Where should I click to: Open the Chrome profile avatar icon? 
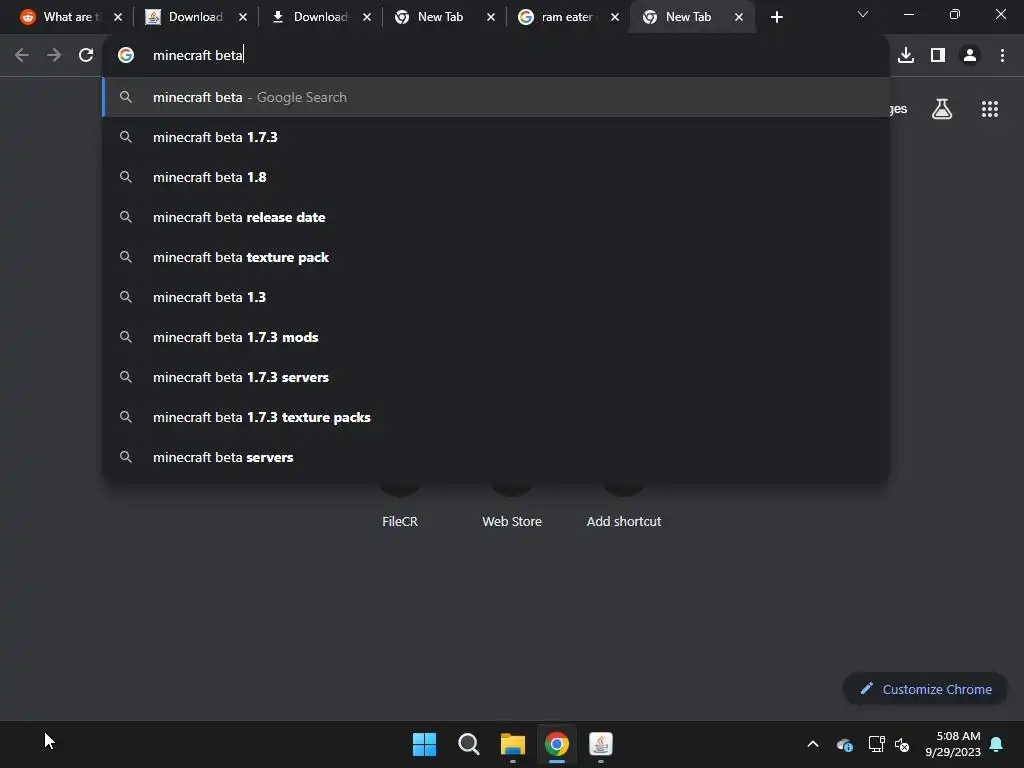pos(970,55)
